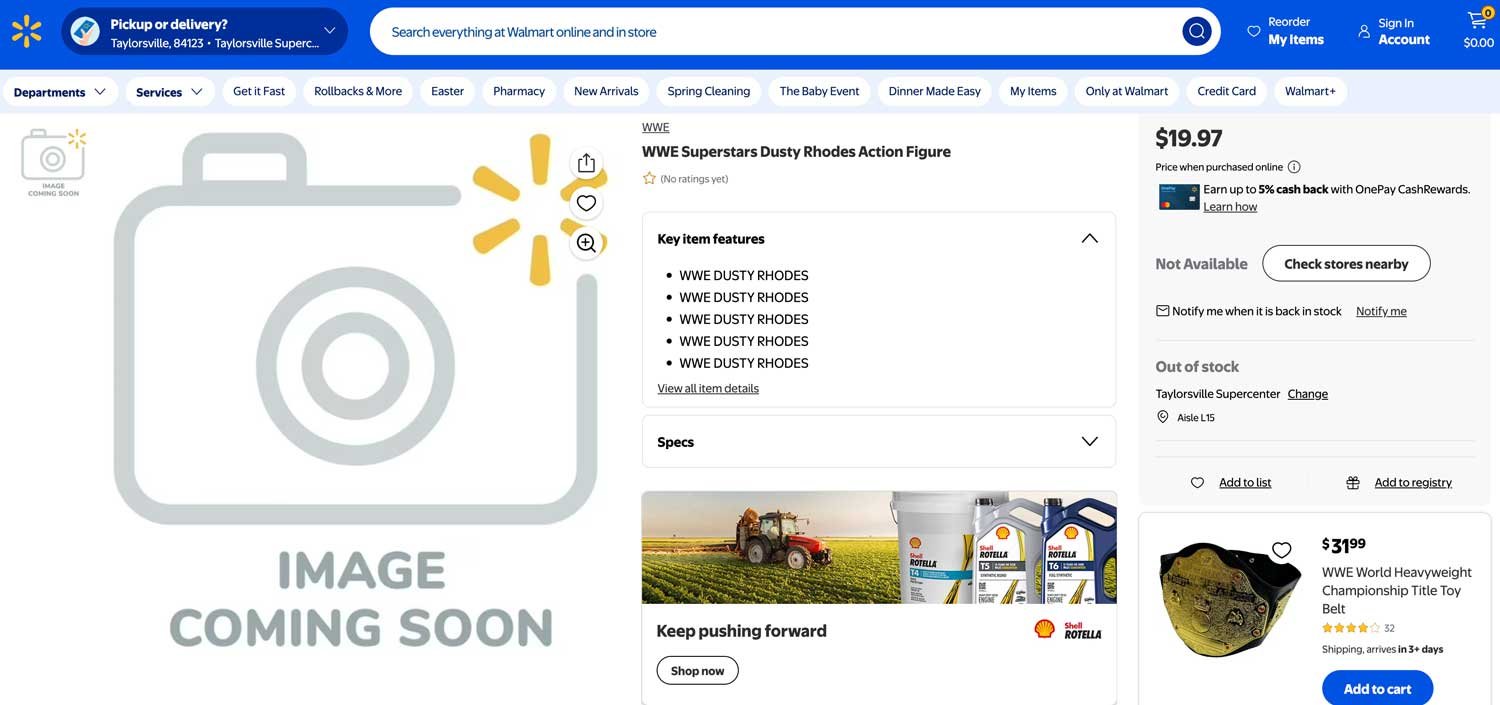Click the search magnifier button

(x=1196, y=32)
